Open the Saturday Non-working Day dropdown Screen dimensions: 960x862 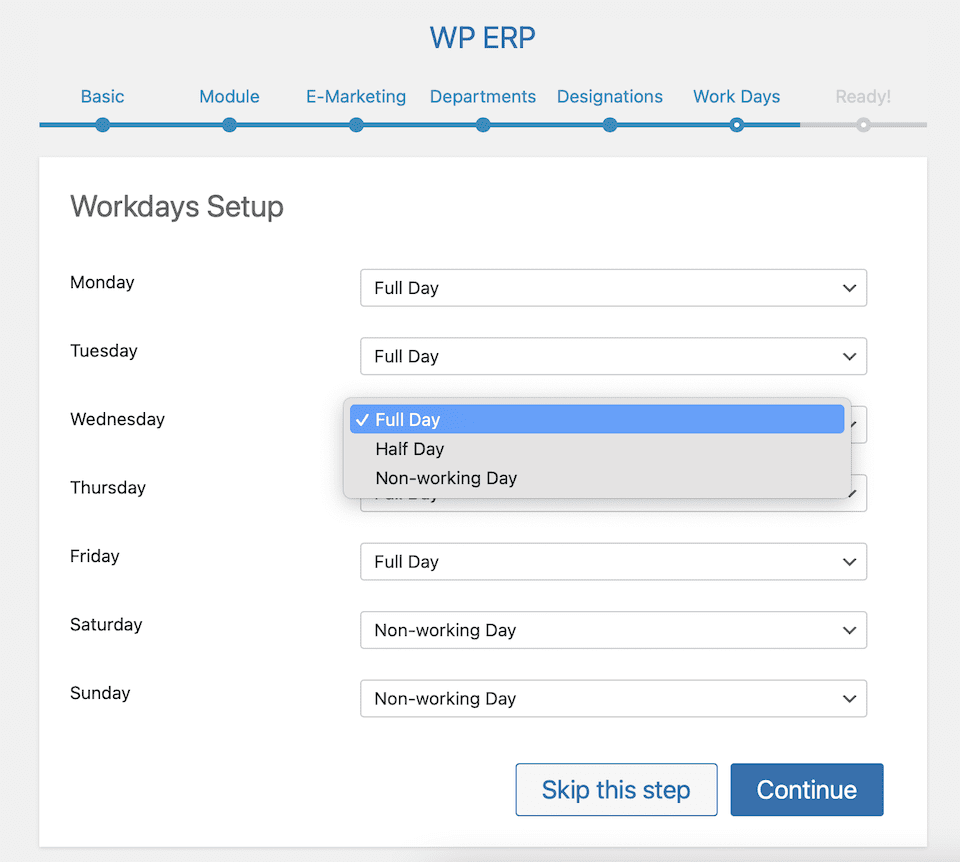coord(613,630)
